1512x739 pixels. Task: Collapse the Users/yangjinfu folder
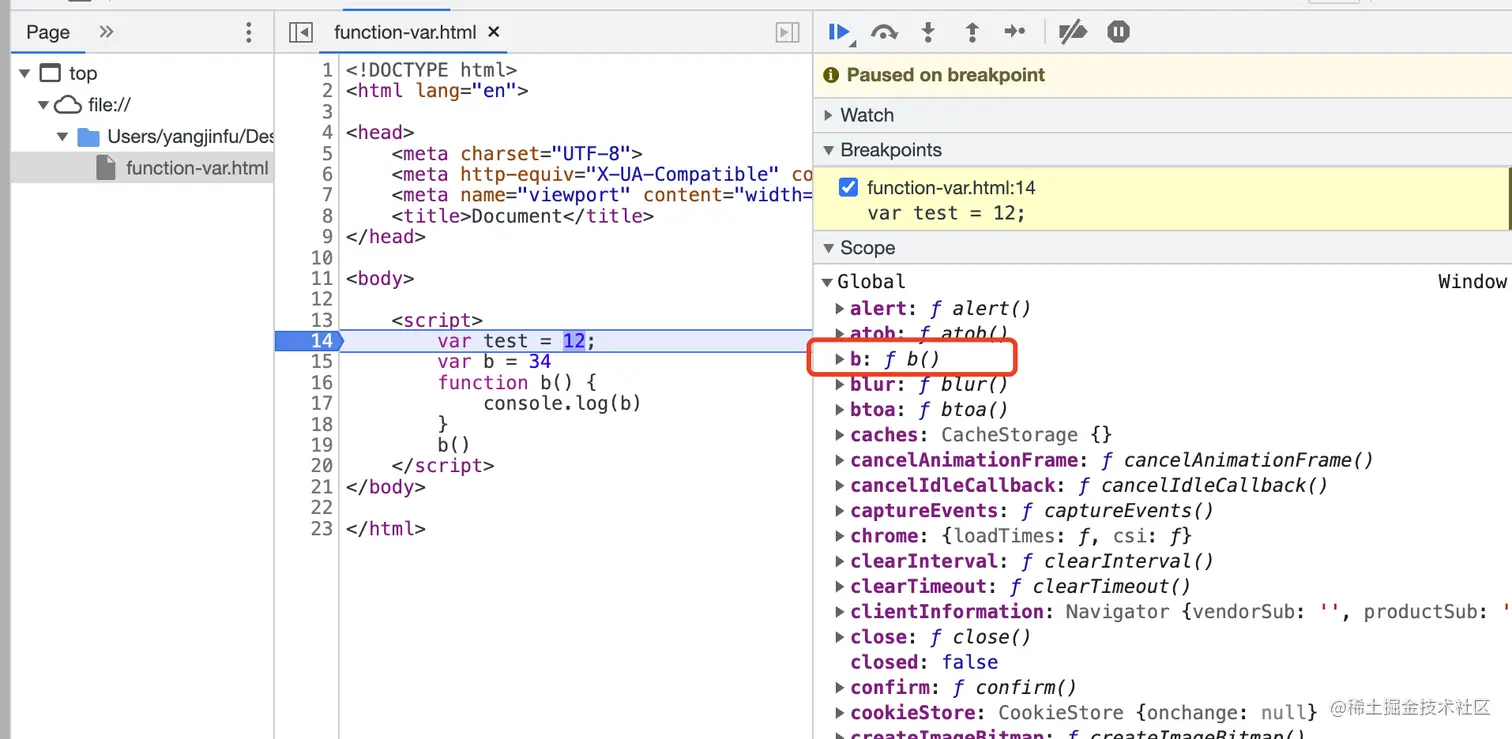point(62,137)
